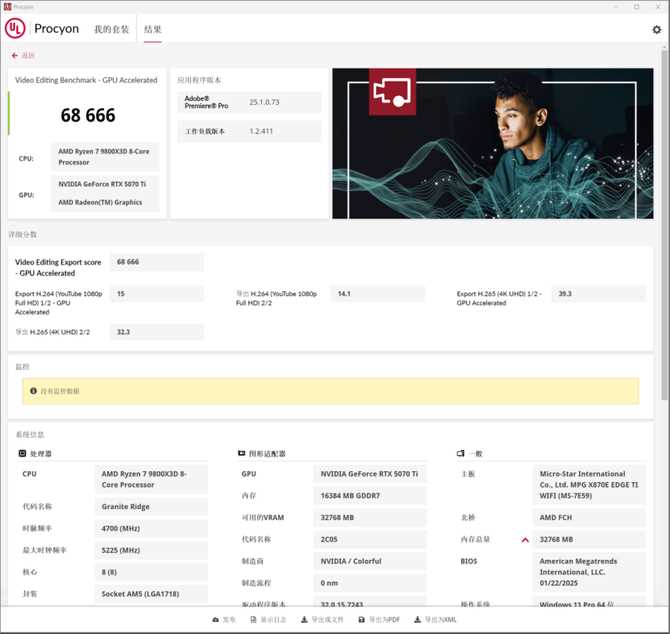
Task: Open settings via the gear icon
Action: pos(656,30)
